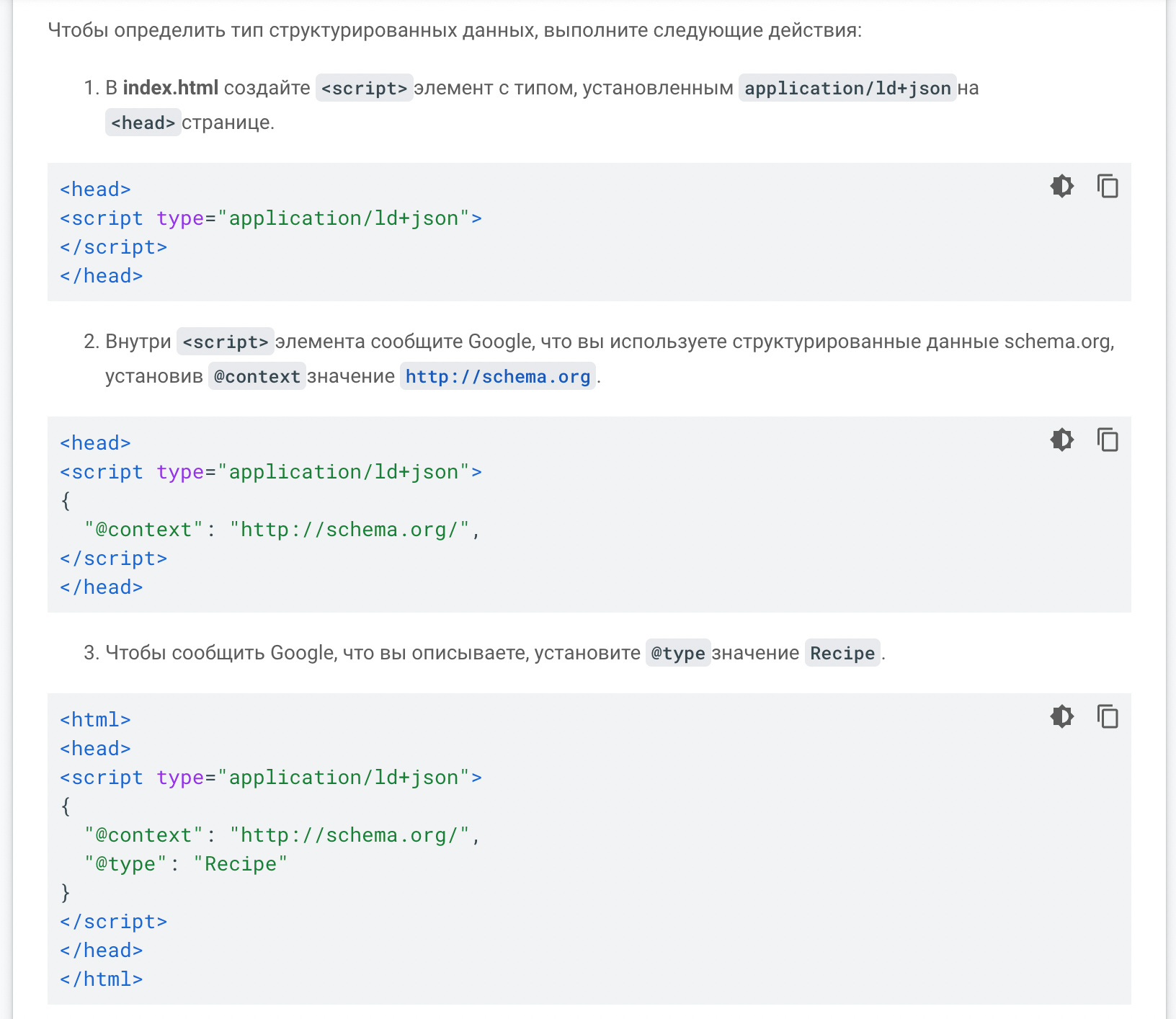Copy the second code sample with @context
Viewport: 1176px width, 1019px height.
1108,440
